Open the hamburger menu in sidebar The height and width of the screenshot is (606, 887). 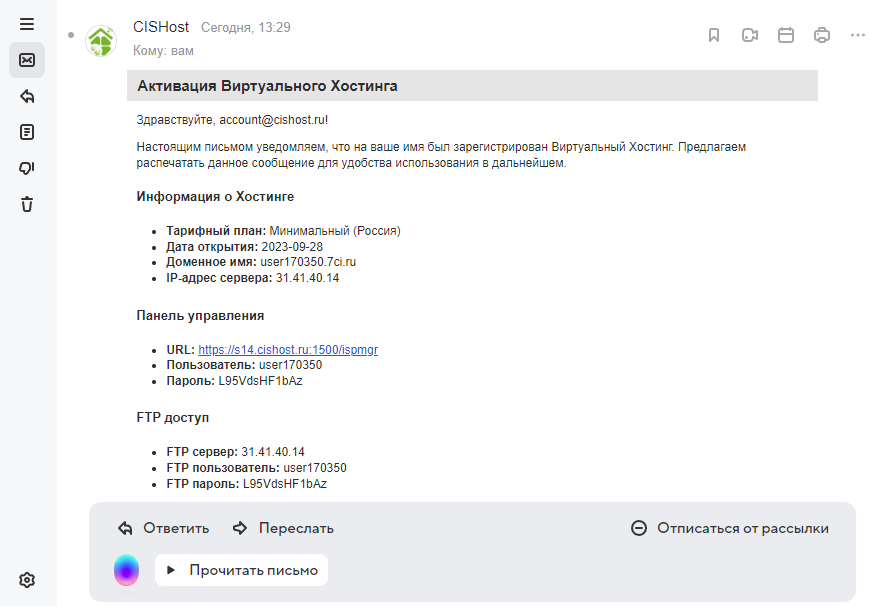[x=27, y=24]
